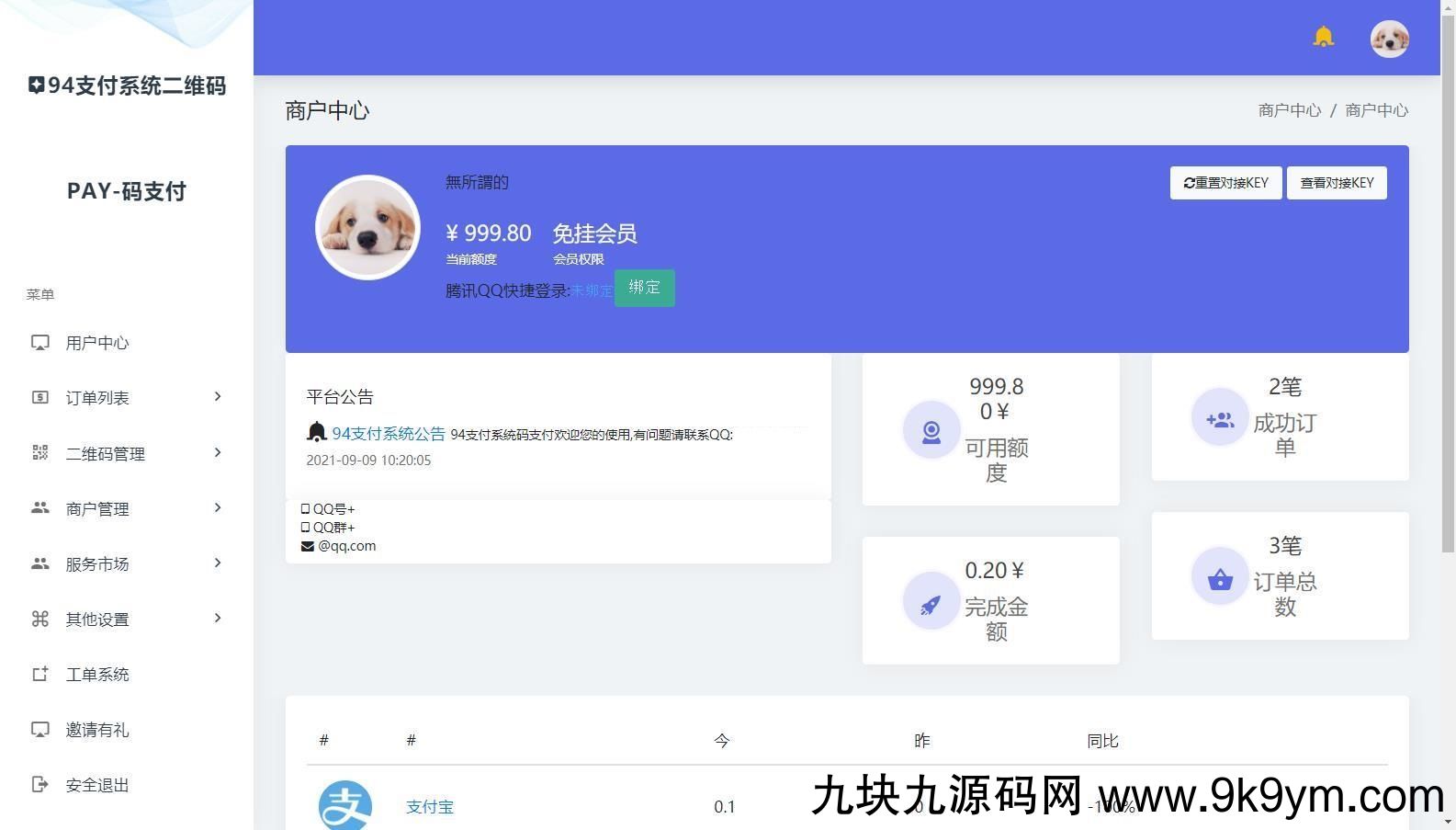Open 用户中心 from the sidebar
Viewport: 1456px width, 830px height.
(x=97, y=343)
